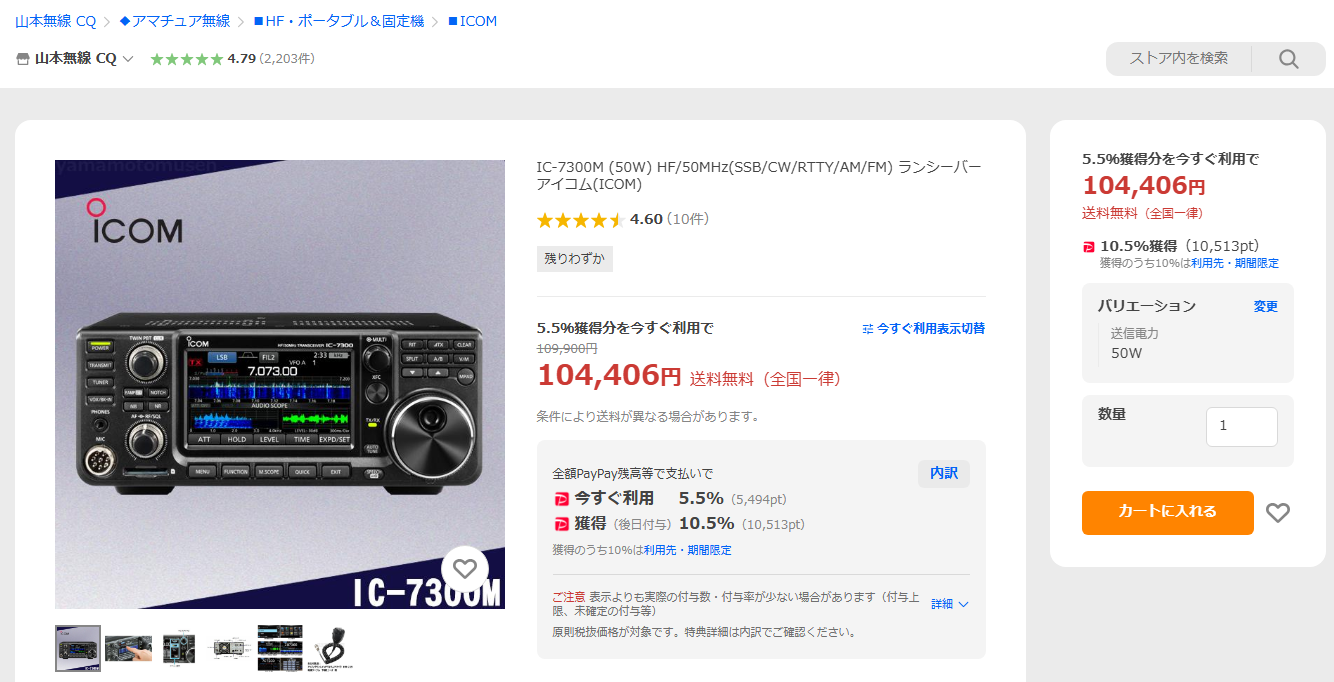Click the heart icon beside cart button
The image size is (1334, 682).
[x=1278, y=513]
